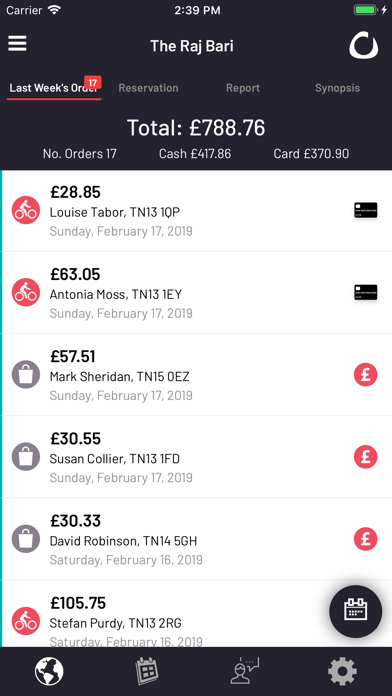Switch to the Reservation tab
392x696 pixels.
[x=148, y=88]
